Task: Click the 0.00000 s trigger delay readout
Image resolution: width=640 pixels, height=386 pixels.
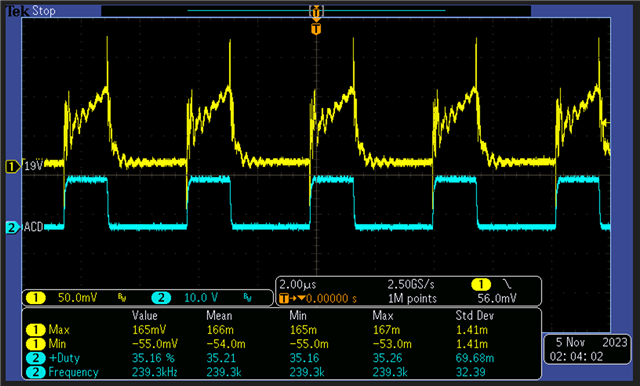Action: point(331,299)
